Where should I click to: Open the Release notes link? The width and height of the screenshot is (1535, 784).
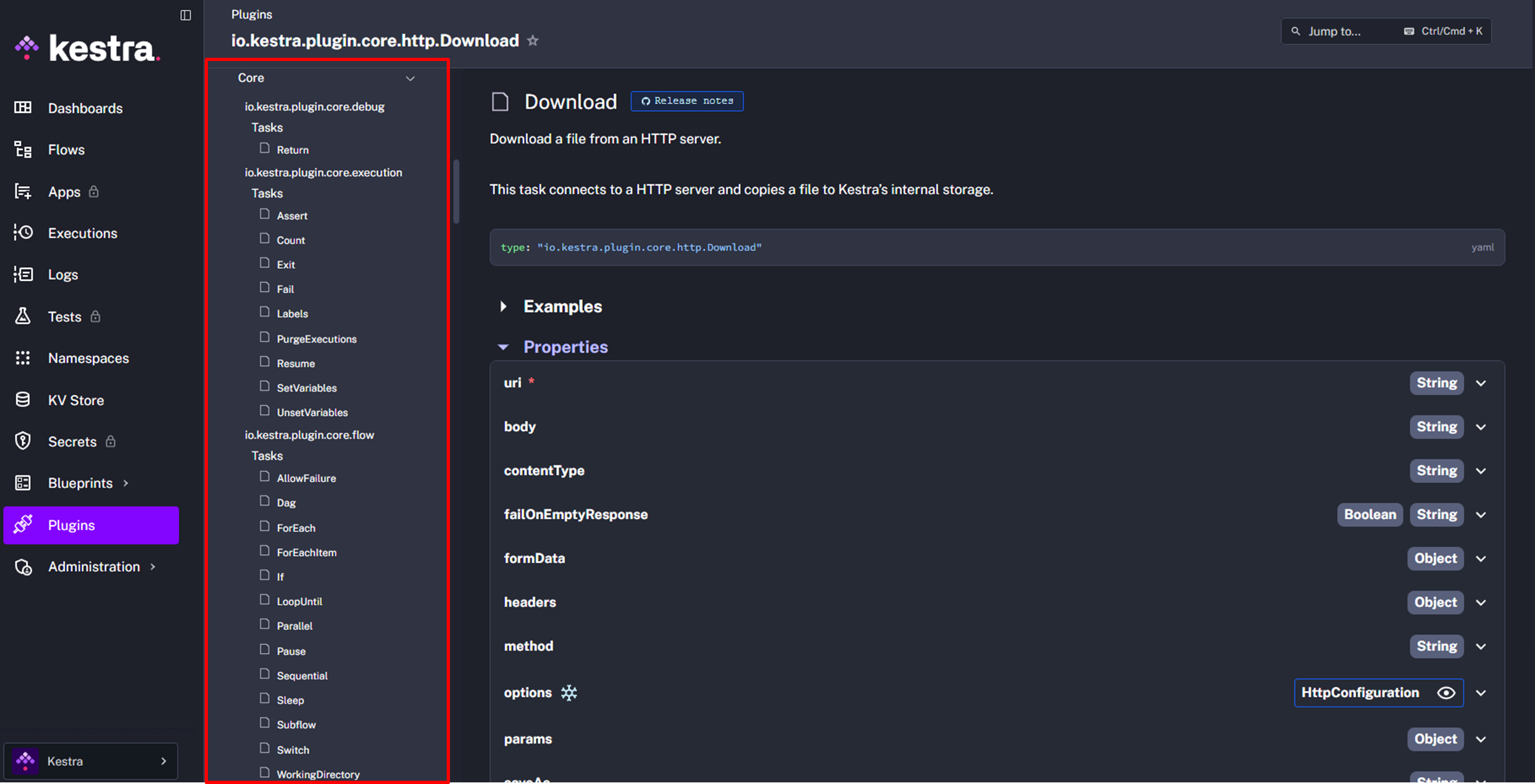(687, 102)
